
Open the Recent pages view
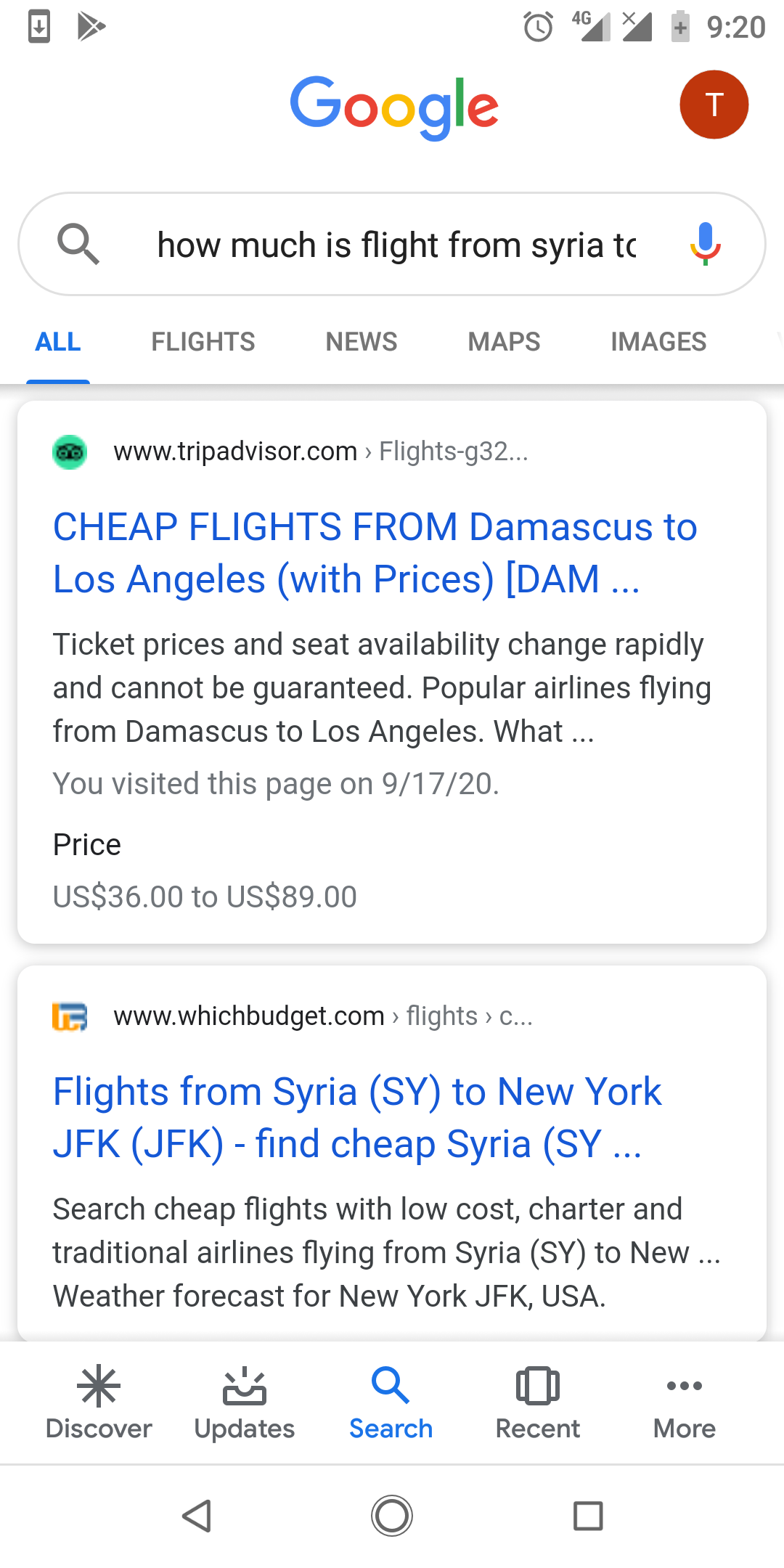(537, 1402)
